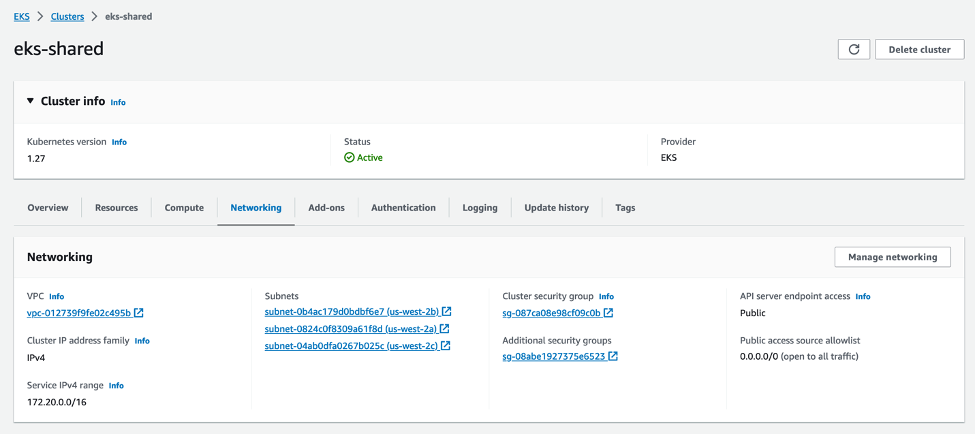This screenshot has height=435, width=977.
Task: Click Public access source allowlist label
Action: (x=800, y=341)
